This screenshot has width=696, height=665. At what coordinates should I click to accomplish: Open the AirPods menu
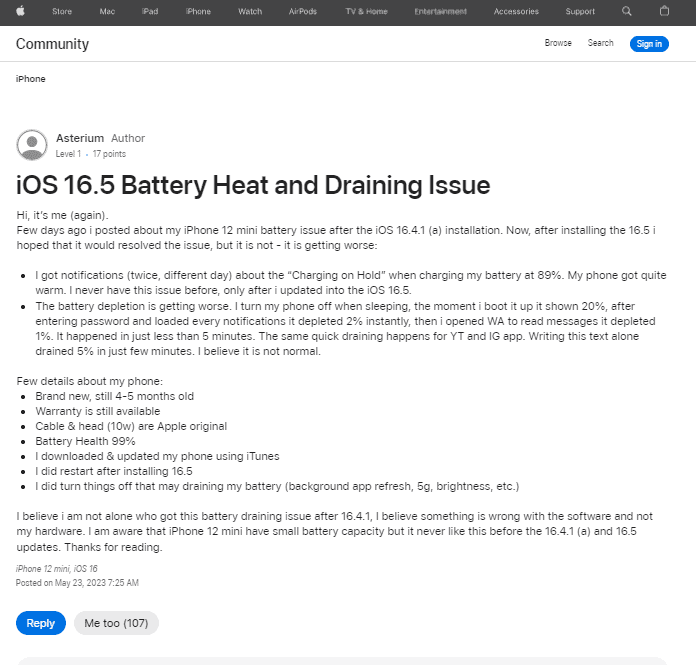click(x=303, y=12)
